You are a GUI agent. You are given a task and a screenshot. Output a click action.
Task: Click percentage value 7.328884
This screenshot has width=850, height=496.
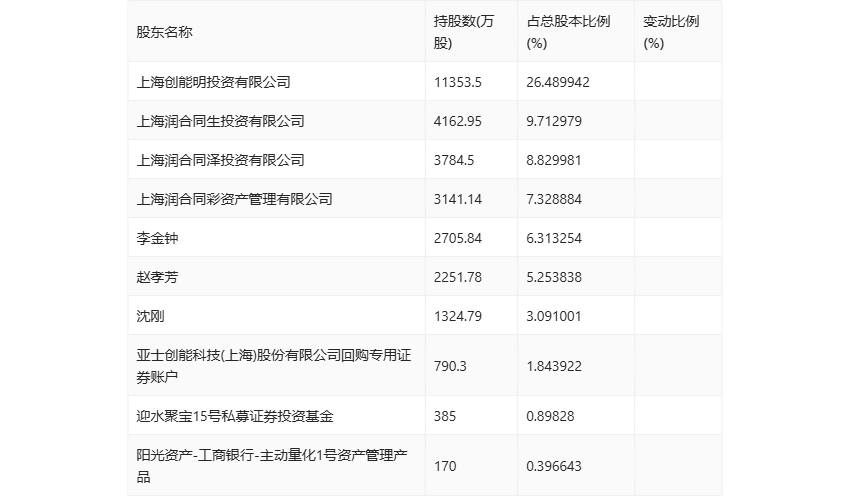(554, 199)
